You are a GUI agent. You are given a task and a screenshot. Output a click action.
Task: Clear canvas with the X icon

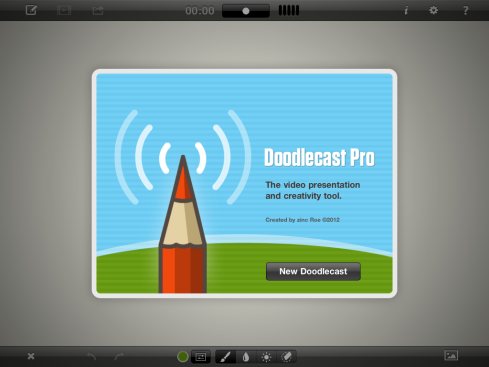tap(31, 356)
